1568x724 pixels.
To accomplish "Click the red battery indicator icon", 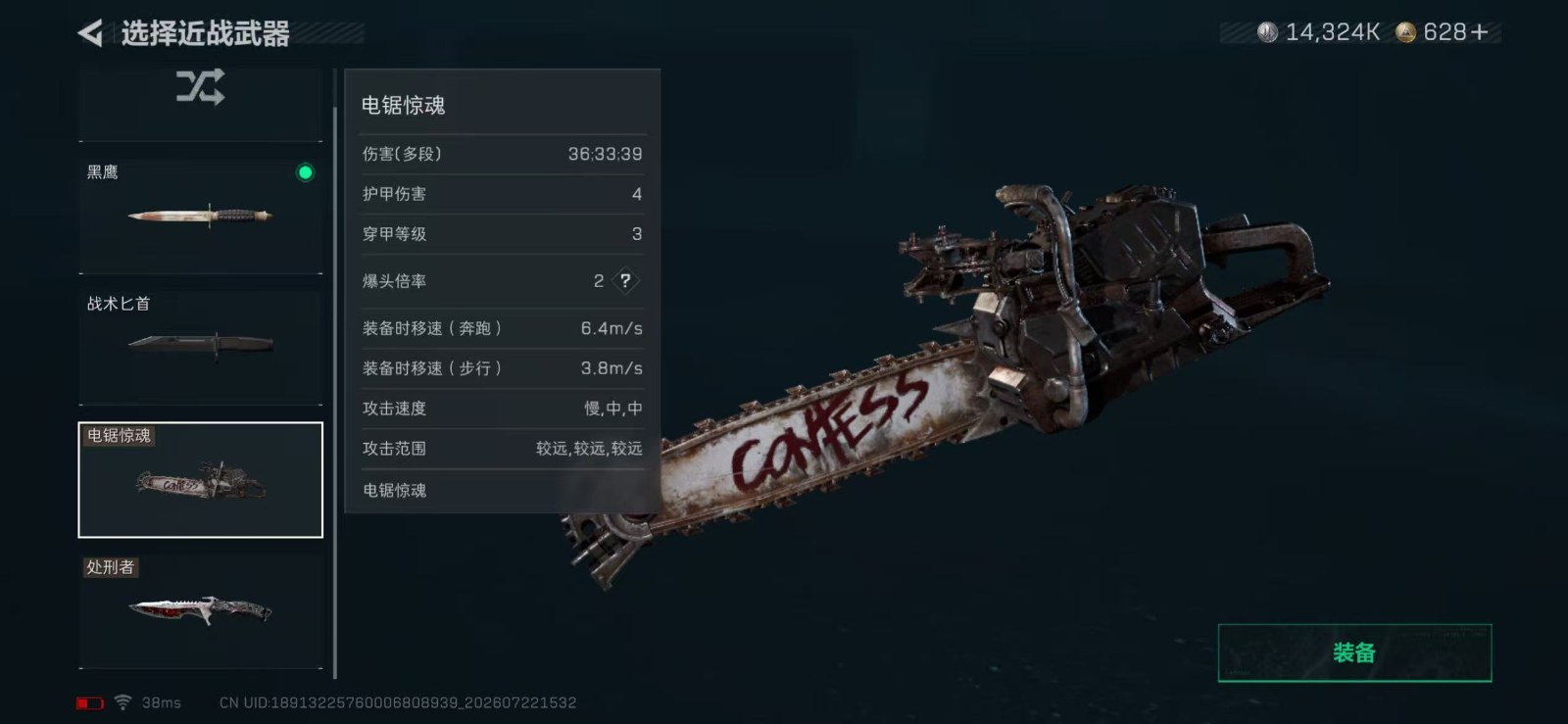I will pos(90,702).
